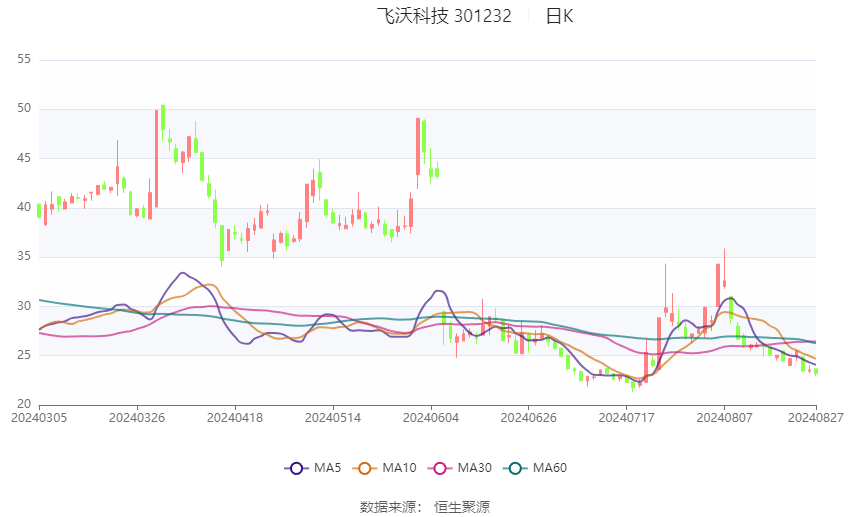Toggle the MA5 legend series
The height and width of the screenshot is (517, 850).
tap(313, 468)
